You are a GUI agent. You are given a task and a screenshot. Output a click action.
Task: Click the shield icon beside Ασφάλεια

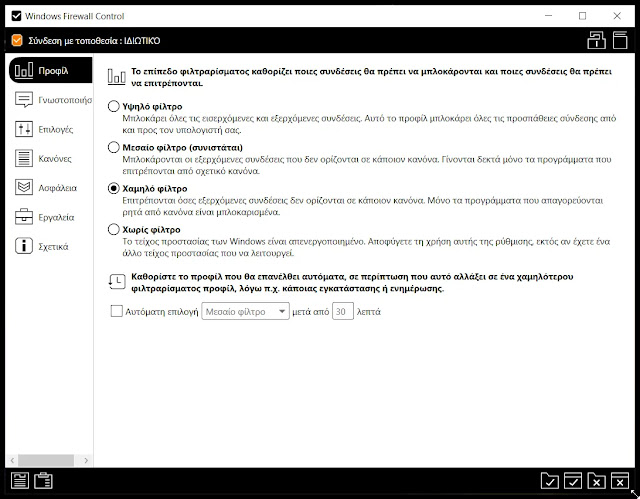click(x=24, y=188)
